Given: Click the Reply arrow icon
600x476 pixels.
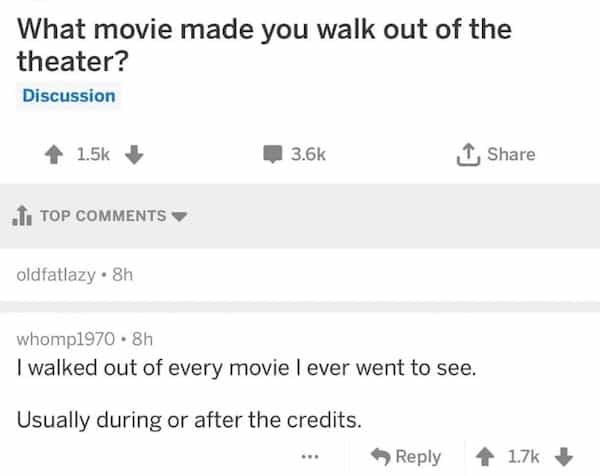Looking at the screenshot, I should pos(379,456).
